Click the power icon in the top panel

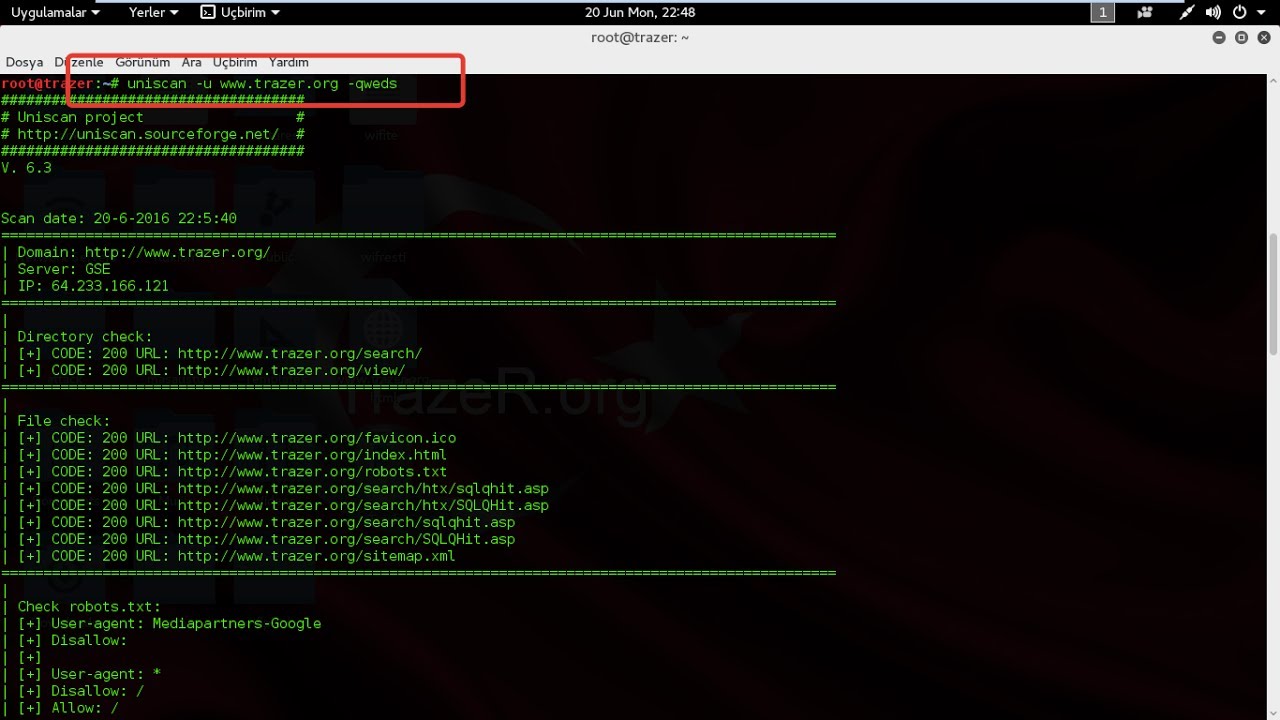(1240, 13)
